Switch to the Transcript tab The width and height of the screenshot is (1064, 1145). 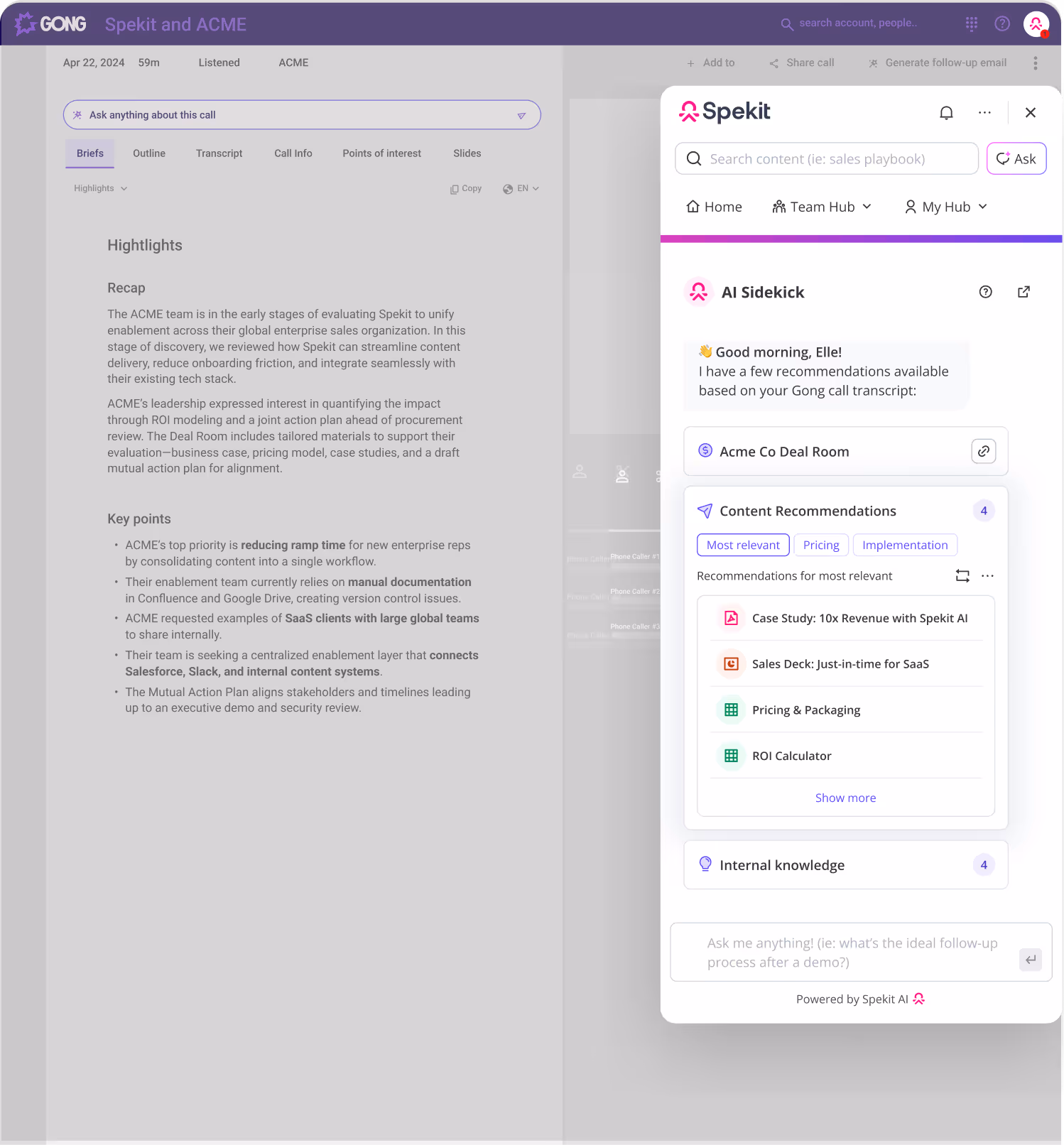pos(219,153)
